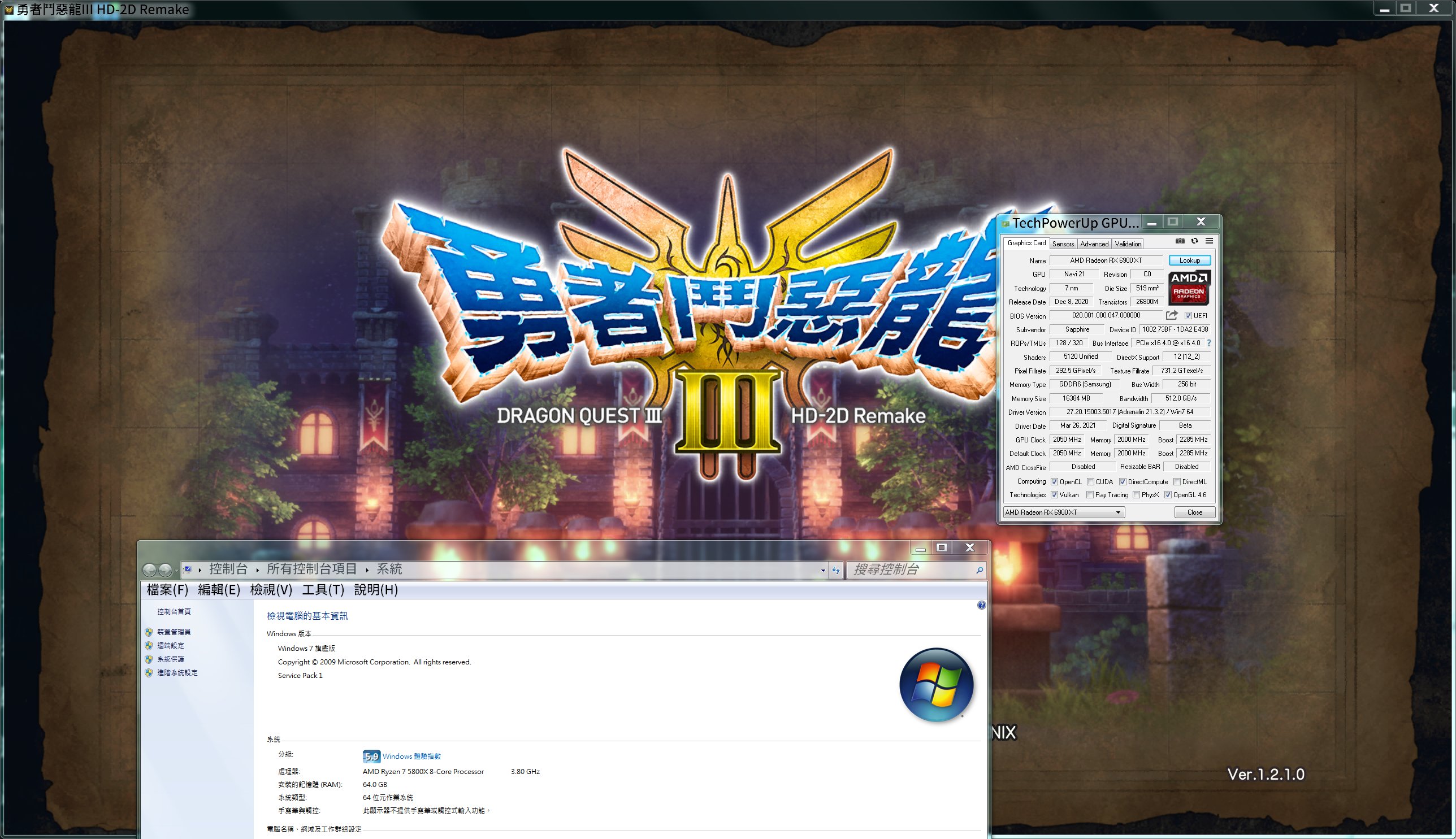The width and height of the screenshot is (1456, 839).
Task: Open the 檢視(V) menu
Action: pos(271,589)
